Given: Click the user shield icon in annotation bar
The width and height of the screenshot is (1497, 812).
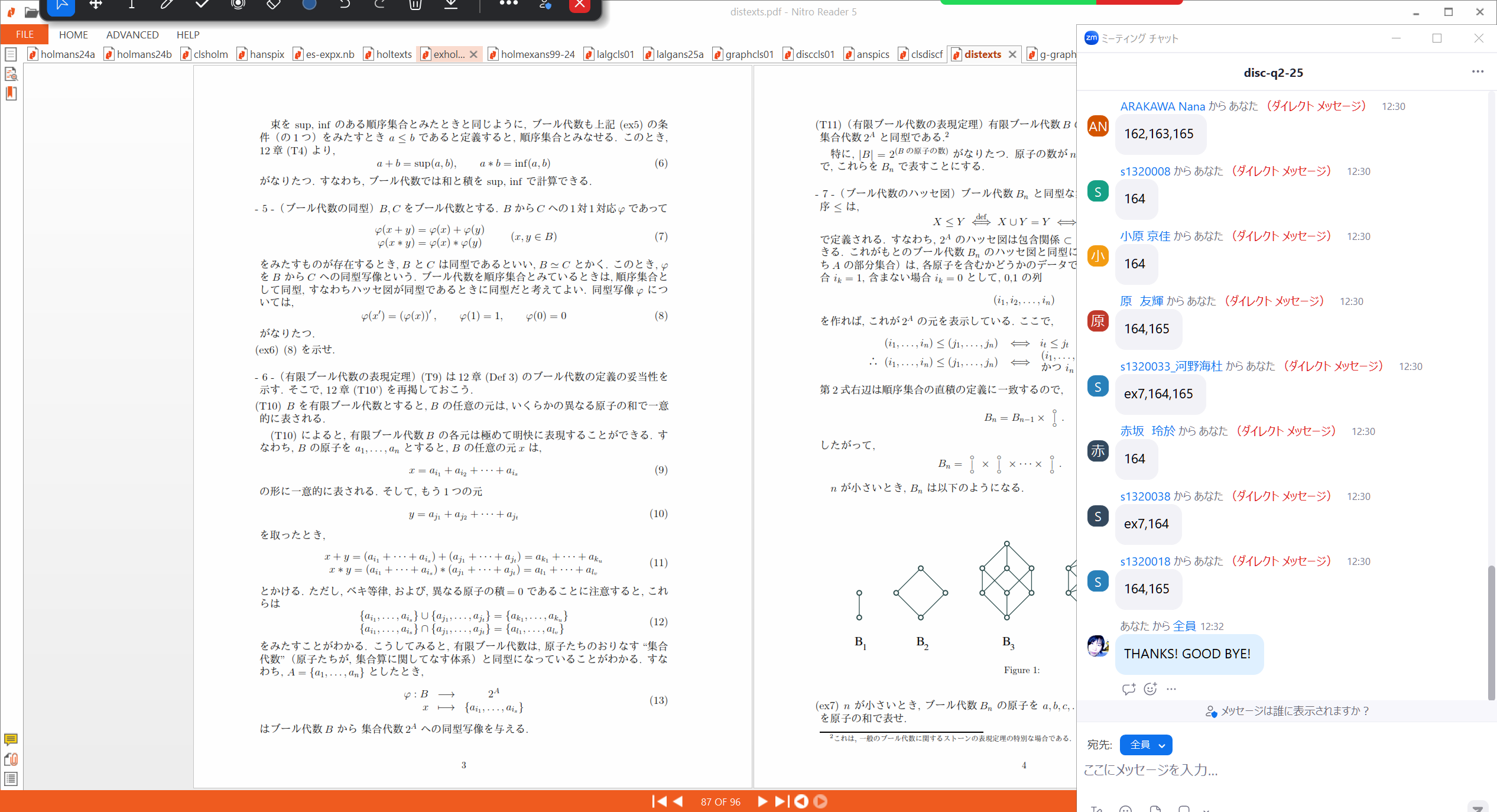Looking at the screenshot, I should tap(545, 5).
